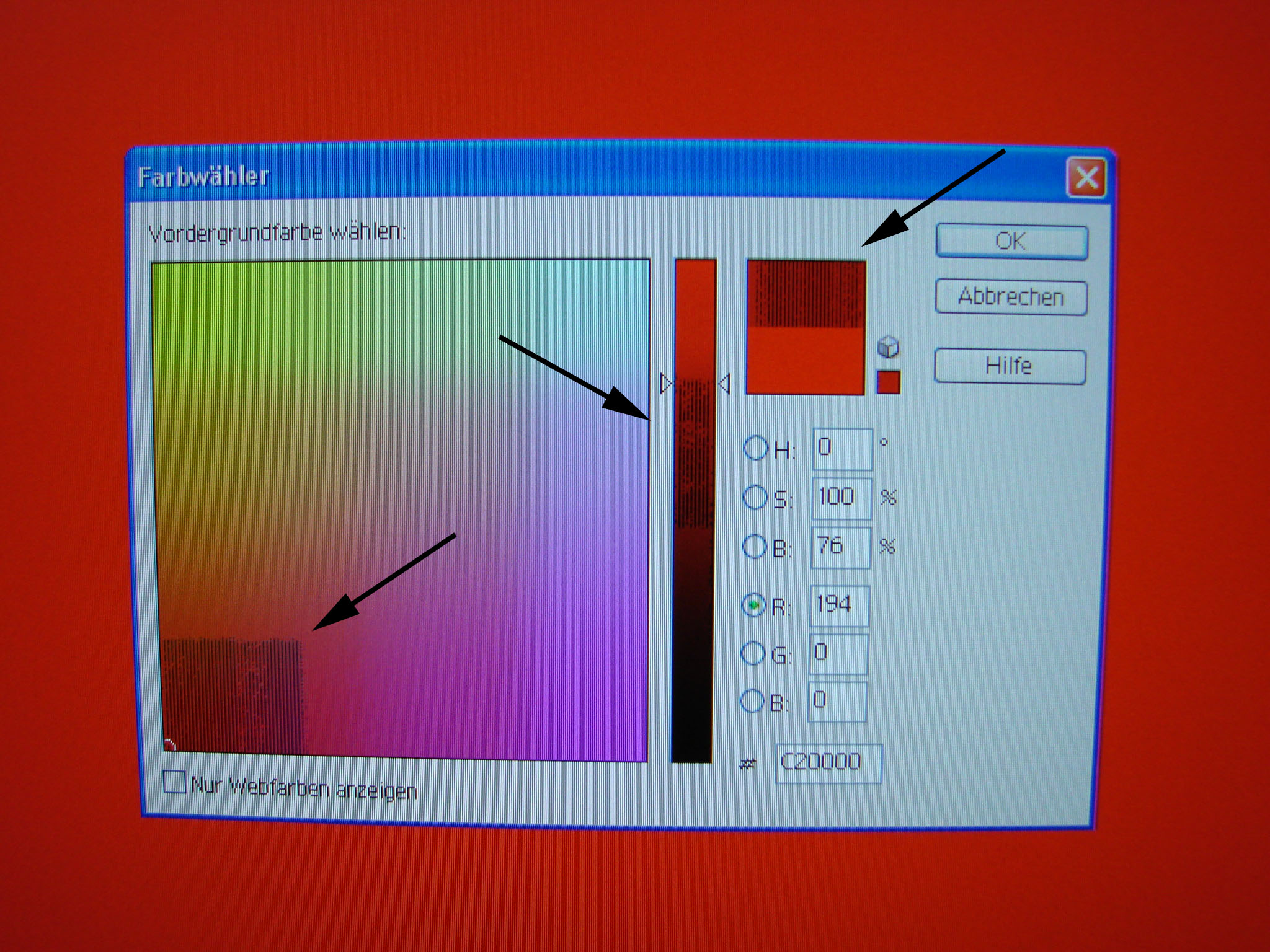1270x952 pixels.
Task: Open Hilfe help button
Action: tap(1010, 366)
